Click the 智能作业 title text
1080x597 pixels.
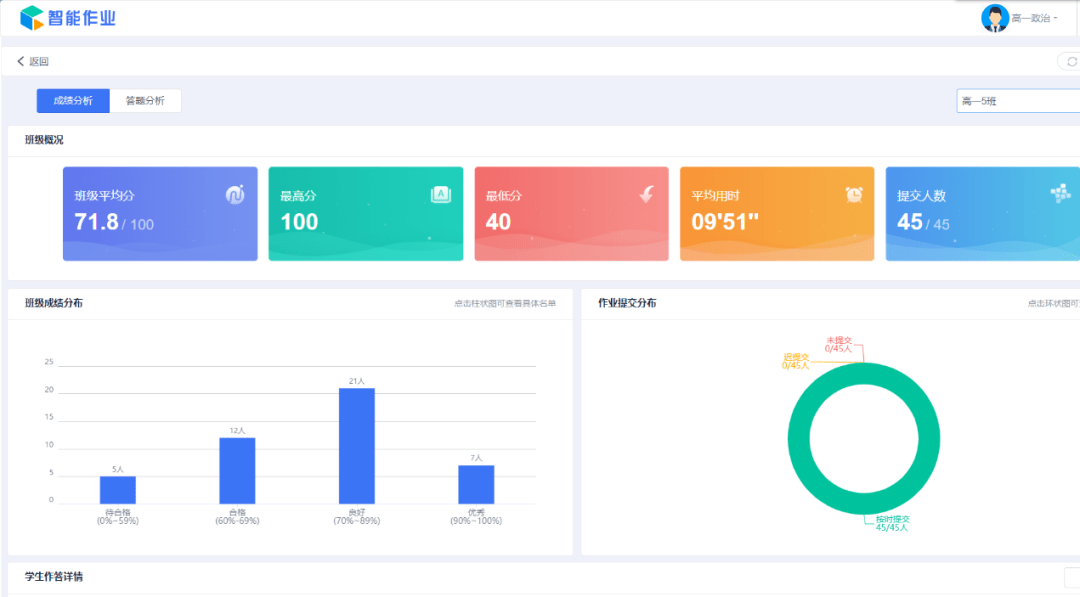[x=81, y=18]
